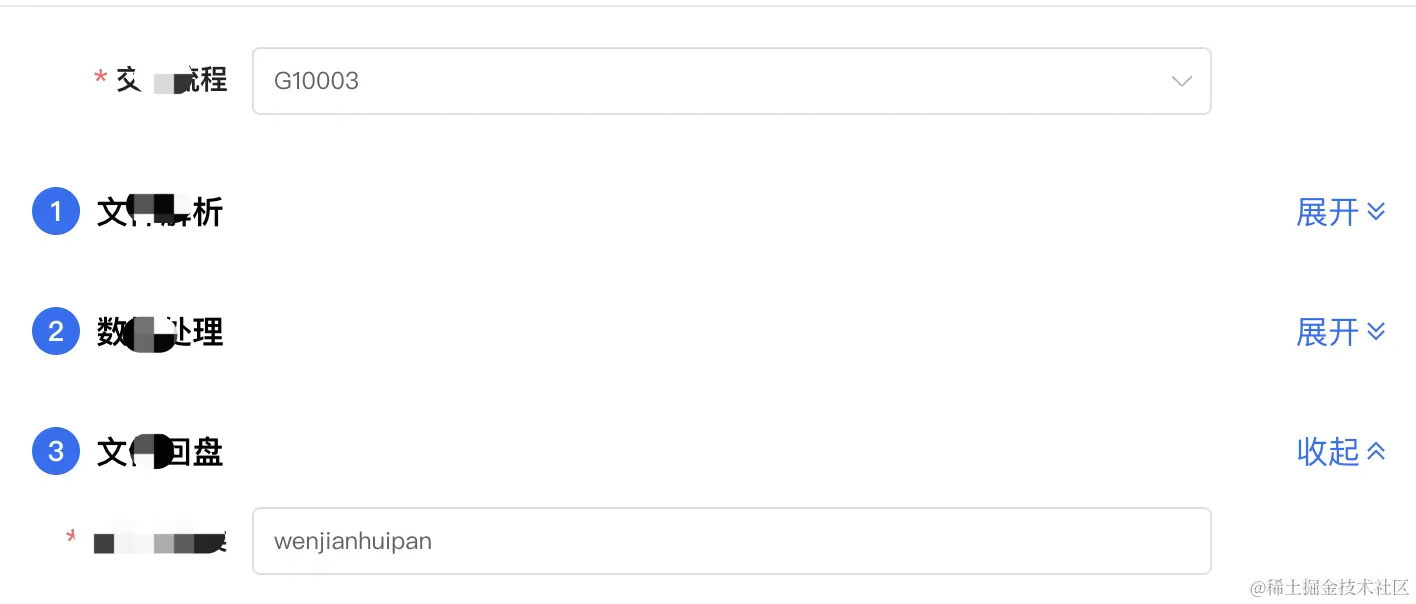Click the step 1 section title text
The width and height of the screenshot is (1416, 604).
pyautogui.click(x=160, y=212)
